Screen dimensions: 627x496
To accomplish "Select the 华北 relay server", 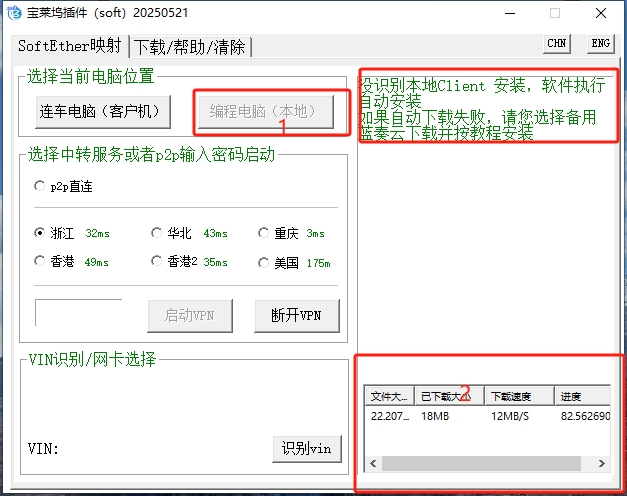I will 156,233.
